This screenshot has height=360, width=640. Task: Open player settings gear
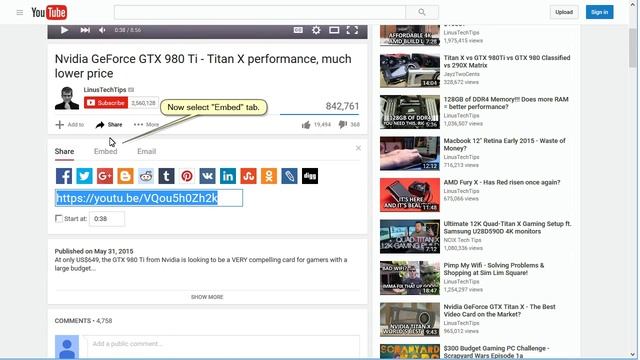point(316,30)
